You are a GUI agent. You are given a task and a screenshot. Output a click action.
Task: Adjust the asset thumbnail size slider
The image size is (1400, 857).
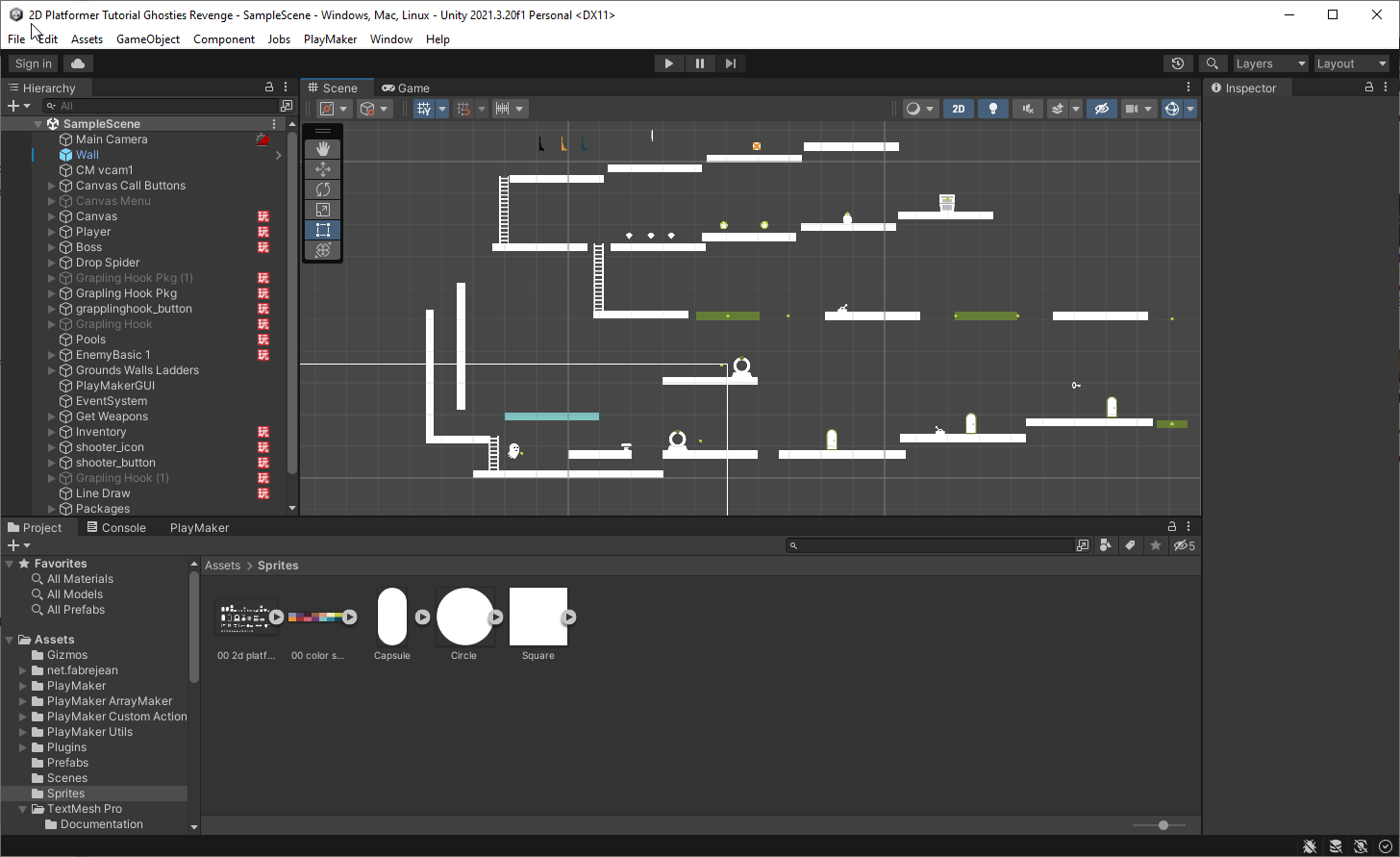(x=1163, y=825)
